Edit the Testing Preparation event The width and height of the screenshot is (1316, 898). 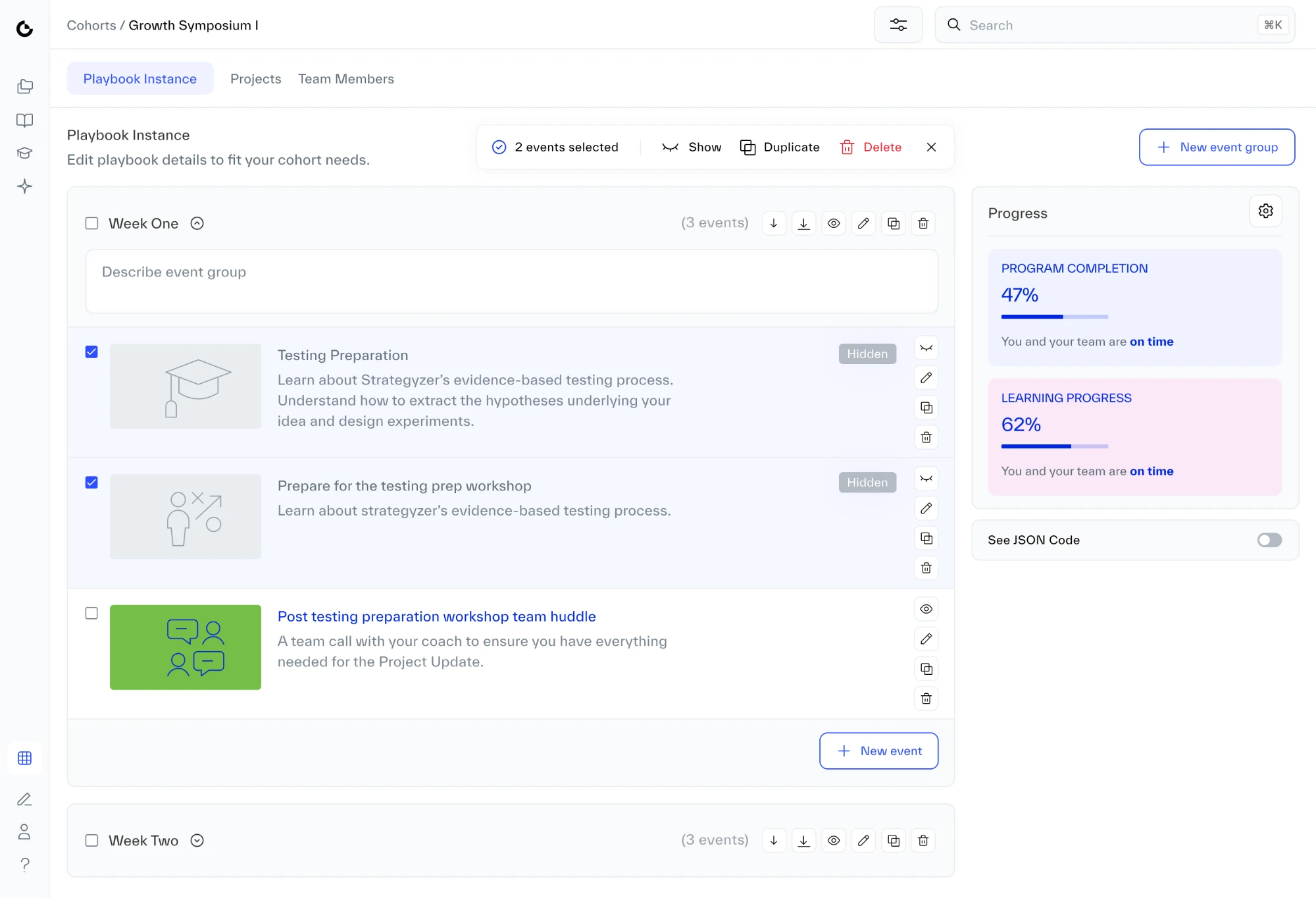(926, 378)
